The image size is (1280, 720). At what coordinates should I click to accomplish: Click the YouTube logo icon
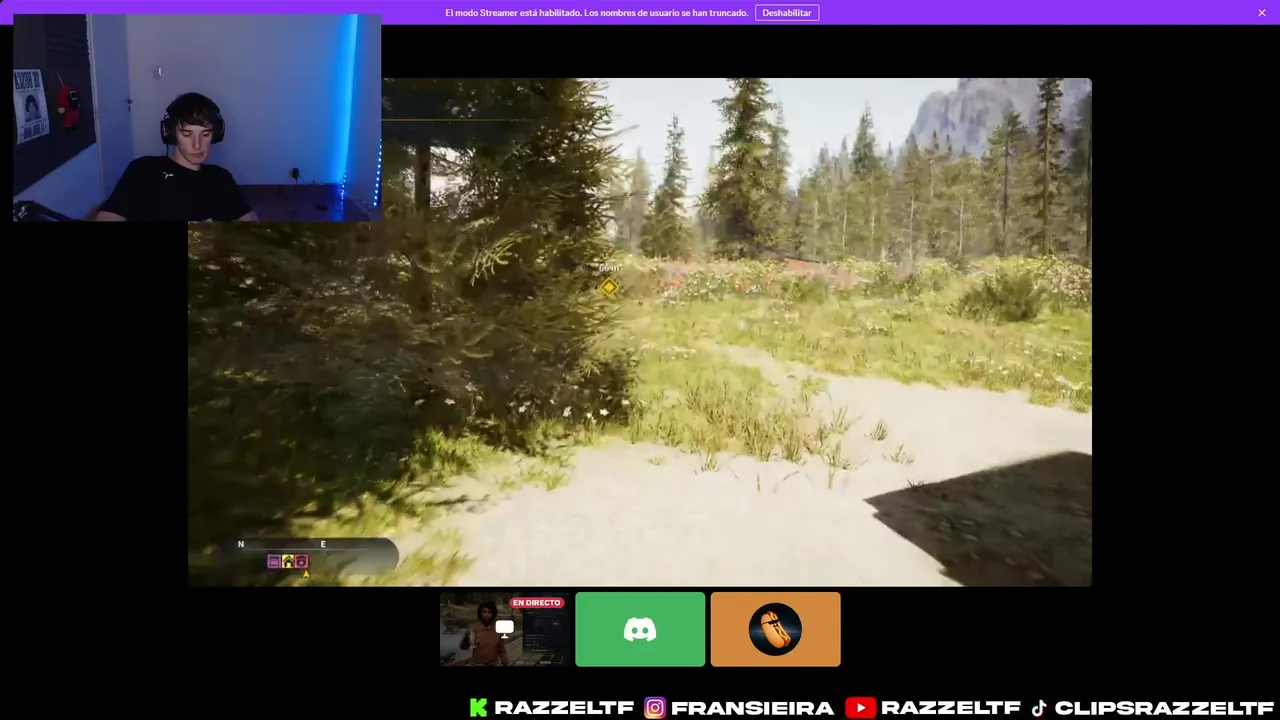point(860,708)
